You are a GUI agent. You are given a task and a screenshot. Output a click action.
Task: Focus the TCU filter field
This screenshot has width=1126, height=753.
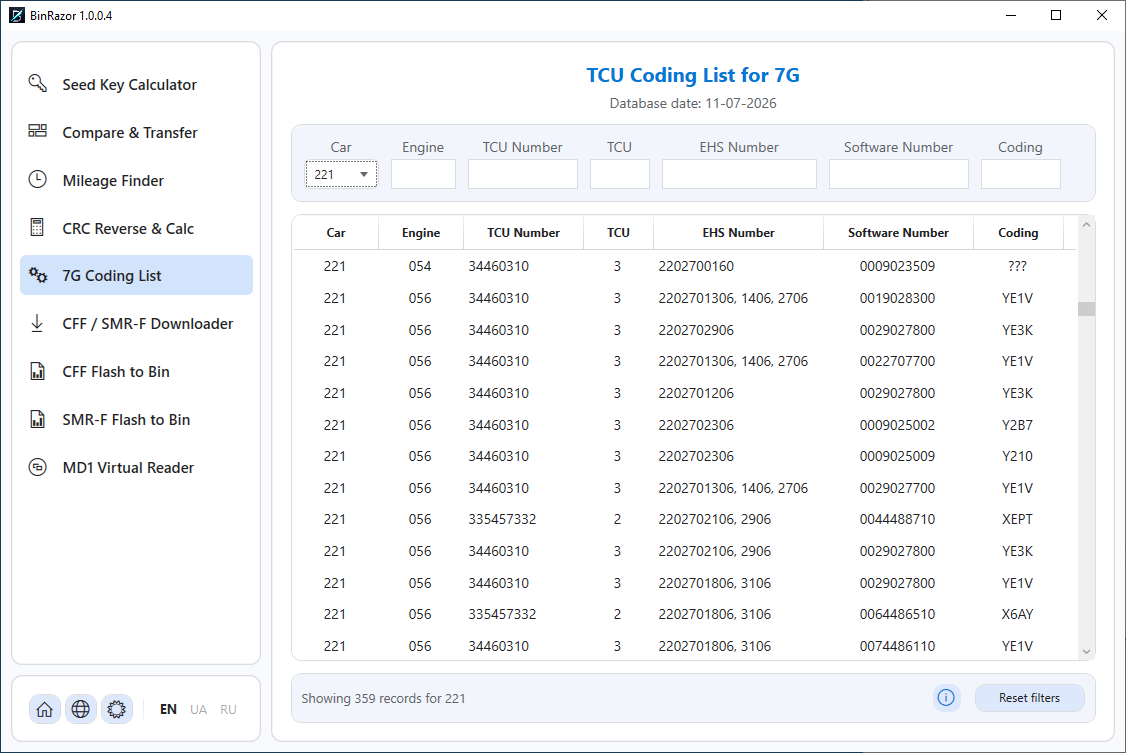[x=620, y=174]
